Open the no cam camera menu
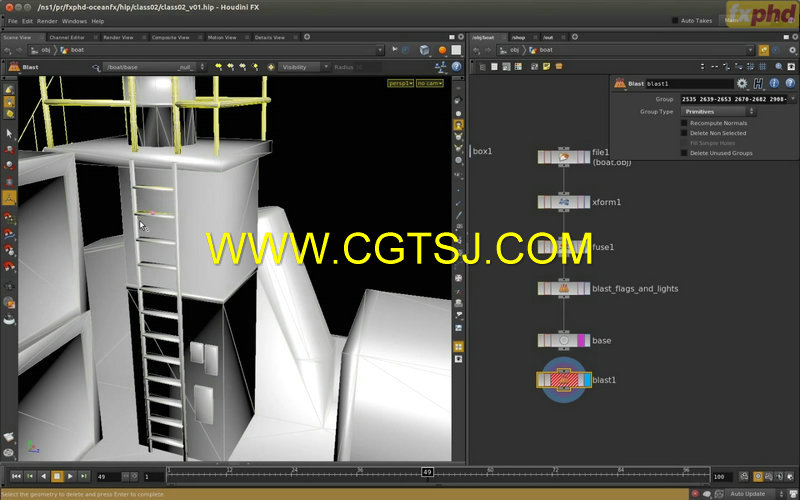Viewport: 800px width, 500px height. pyautogui.click(x=430, y=83)
